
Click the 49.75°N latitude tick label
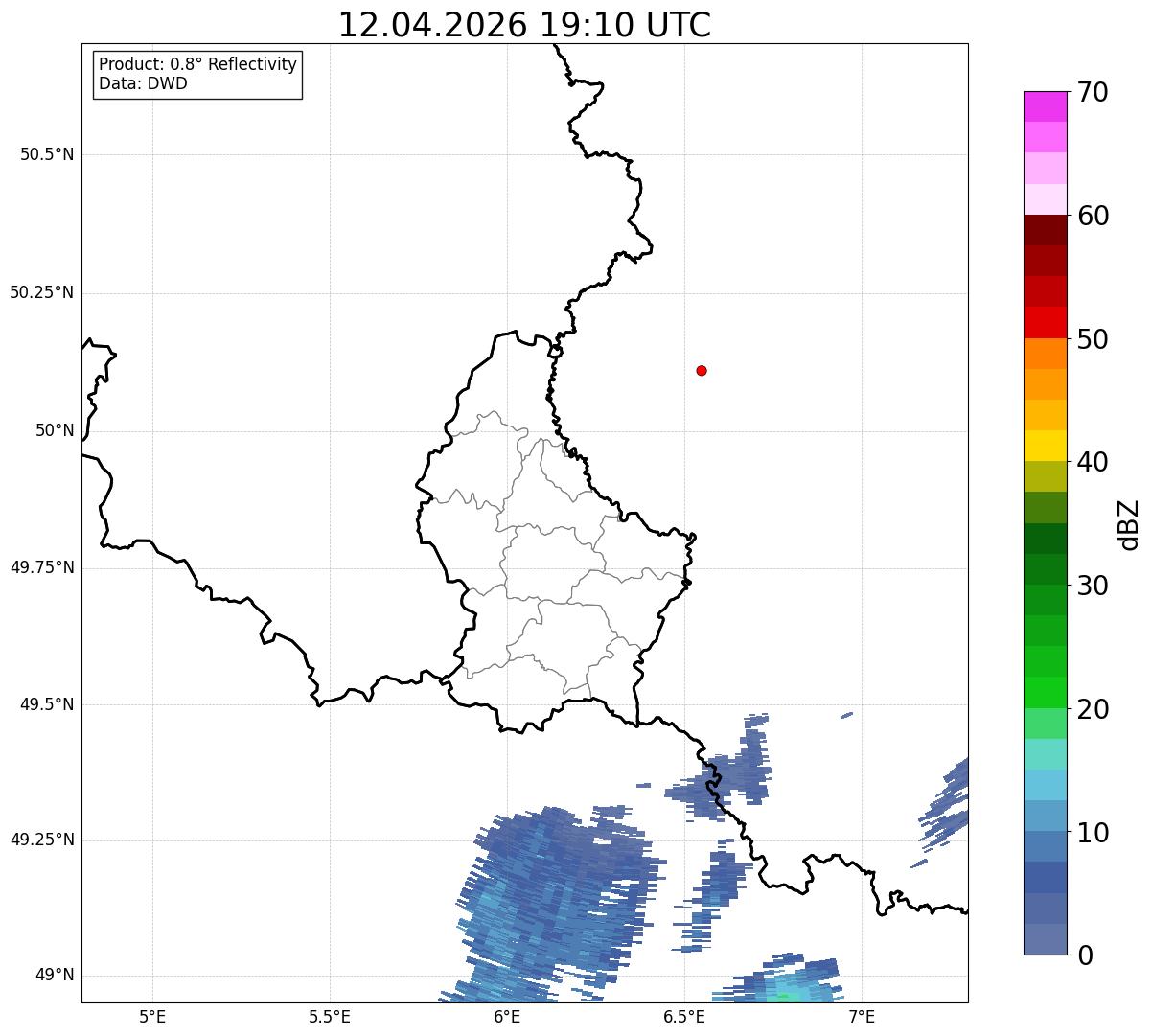(x=42, y=567)
